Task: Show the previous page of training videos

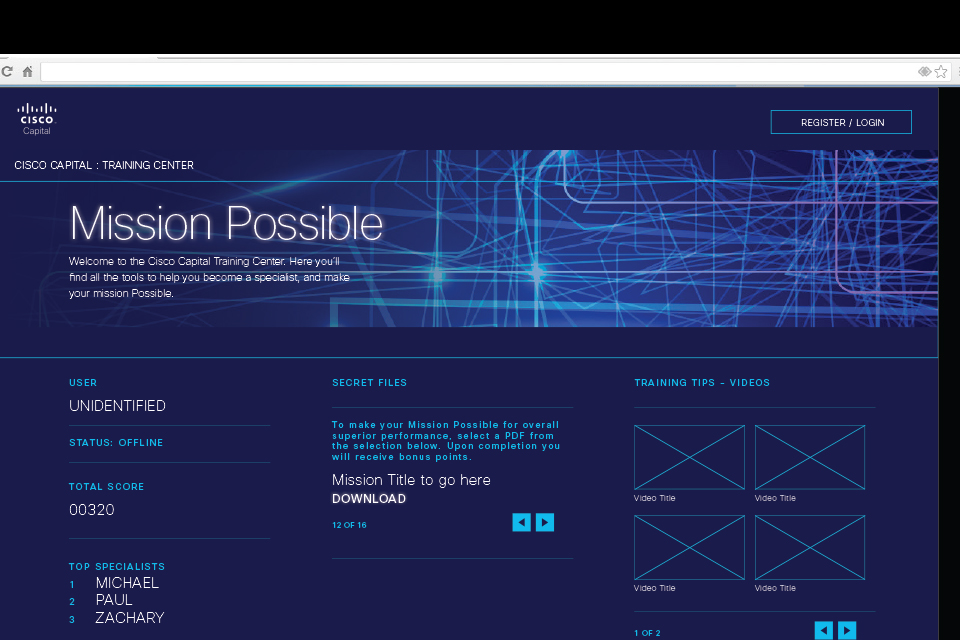Action: [x=824, y=630]
